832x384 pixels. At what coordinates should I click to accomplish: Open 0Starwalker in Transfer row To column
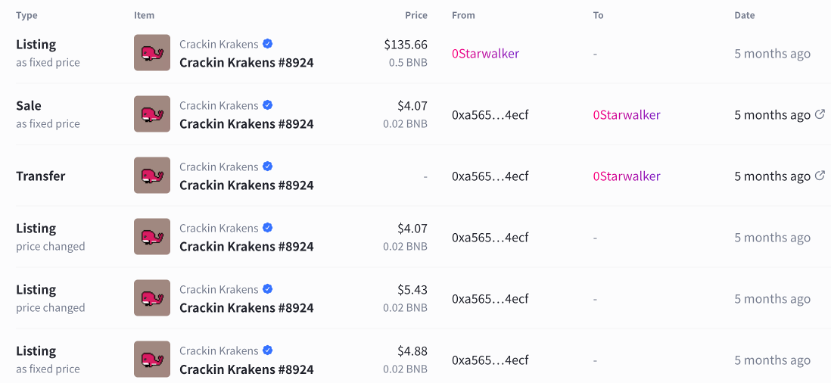click(627, 176)
